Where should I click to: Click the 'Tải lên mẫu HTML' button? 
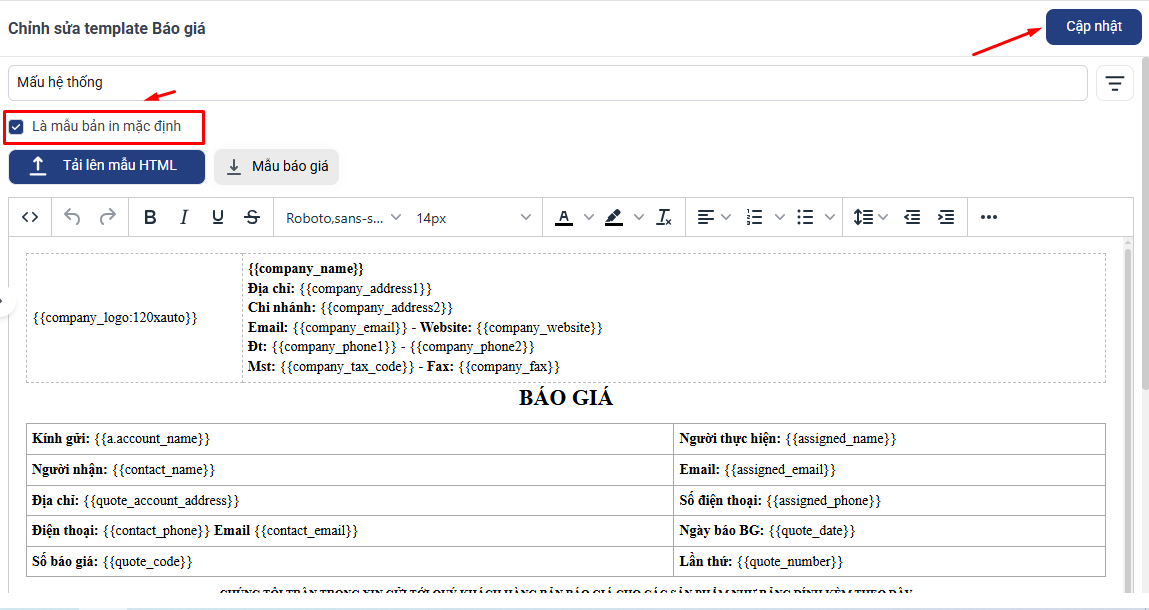(107, 166)
